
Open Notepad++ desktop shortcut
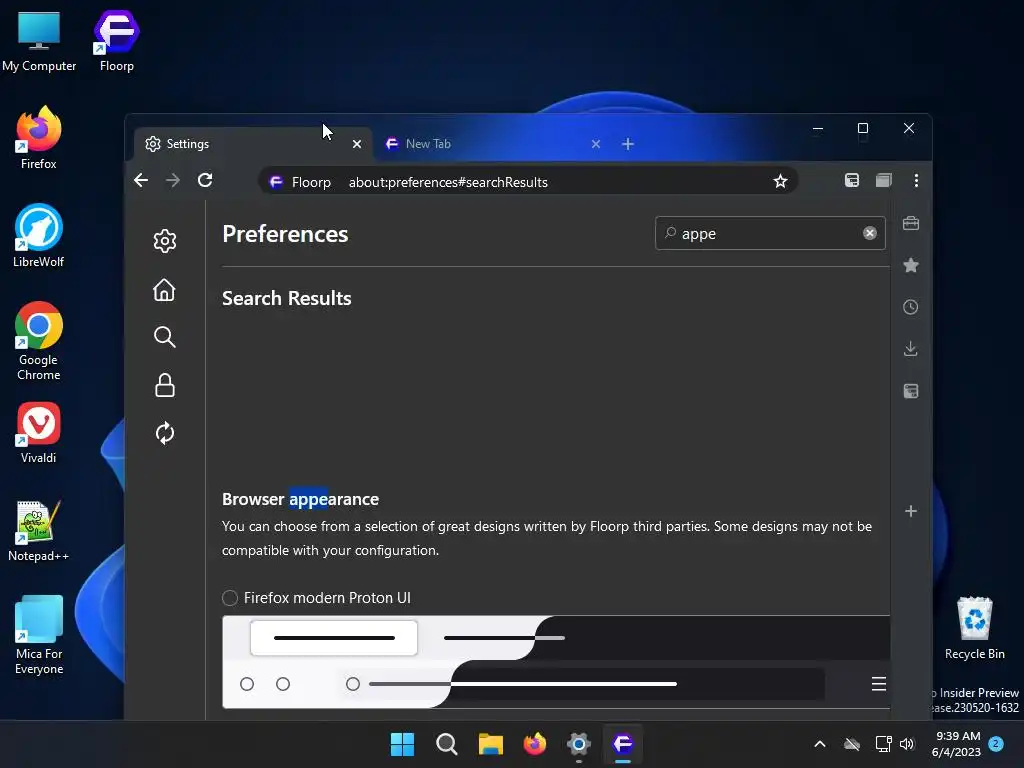pyautogui.click(x=39, y=530)
